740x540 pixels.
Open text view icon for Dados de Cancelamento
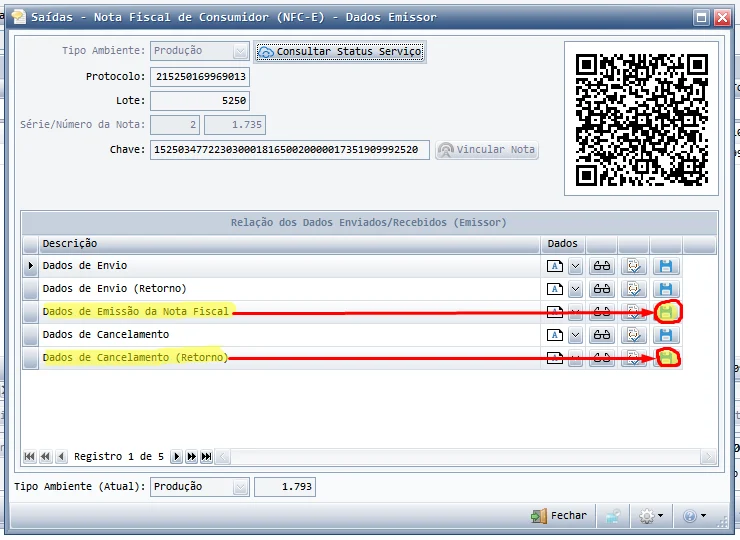tap(555, 335)
